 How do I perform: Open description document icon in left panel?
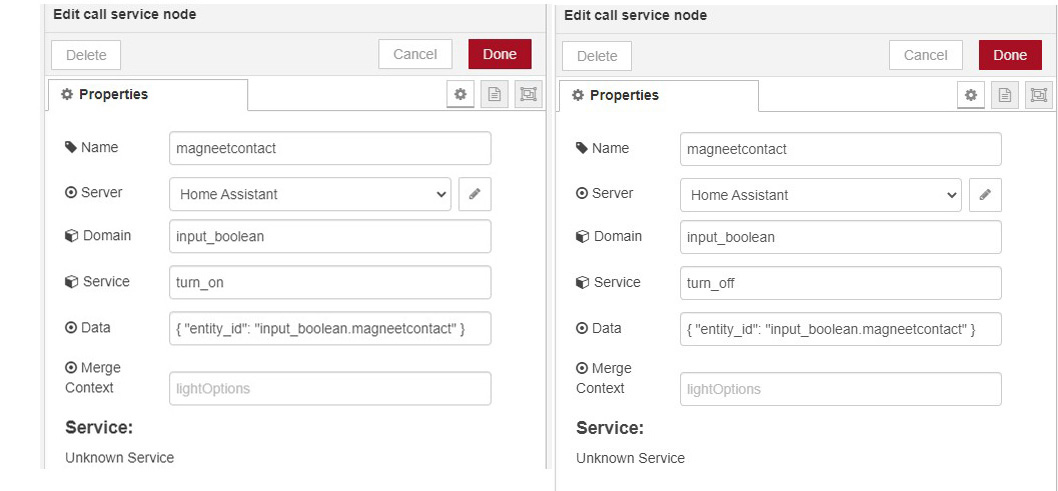[494, 95]
